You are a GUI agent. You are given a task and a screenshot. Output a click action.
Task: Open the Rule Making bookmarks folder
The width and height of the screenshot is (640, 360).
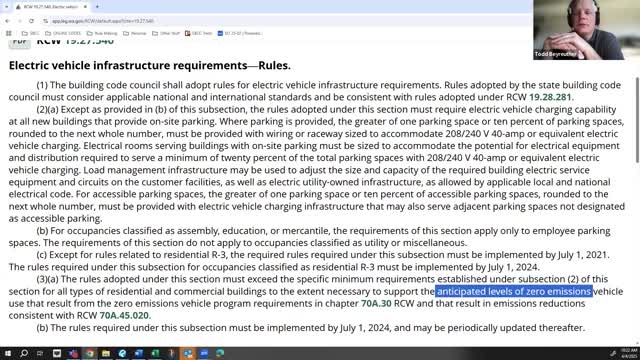[x=102, y=33]
